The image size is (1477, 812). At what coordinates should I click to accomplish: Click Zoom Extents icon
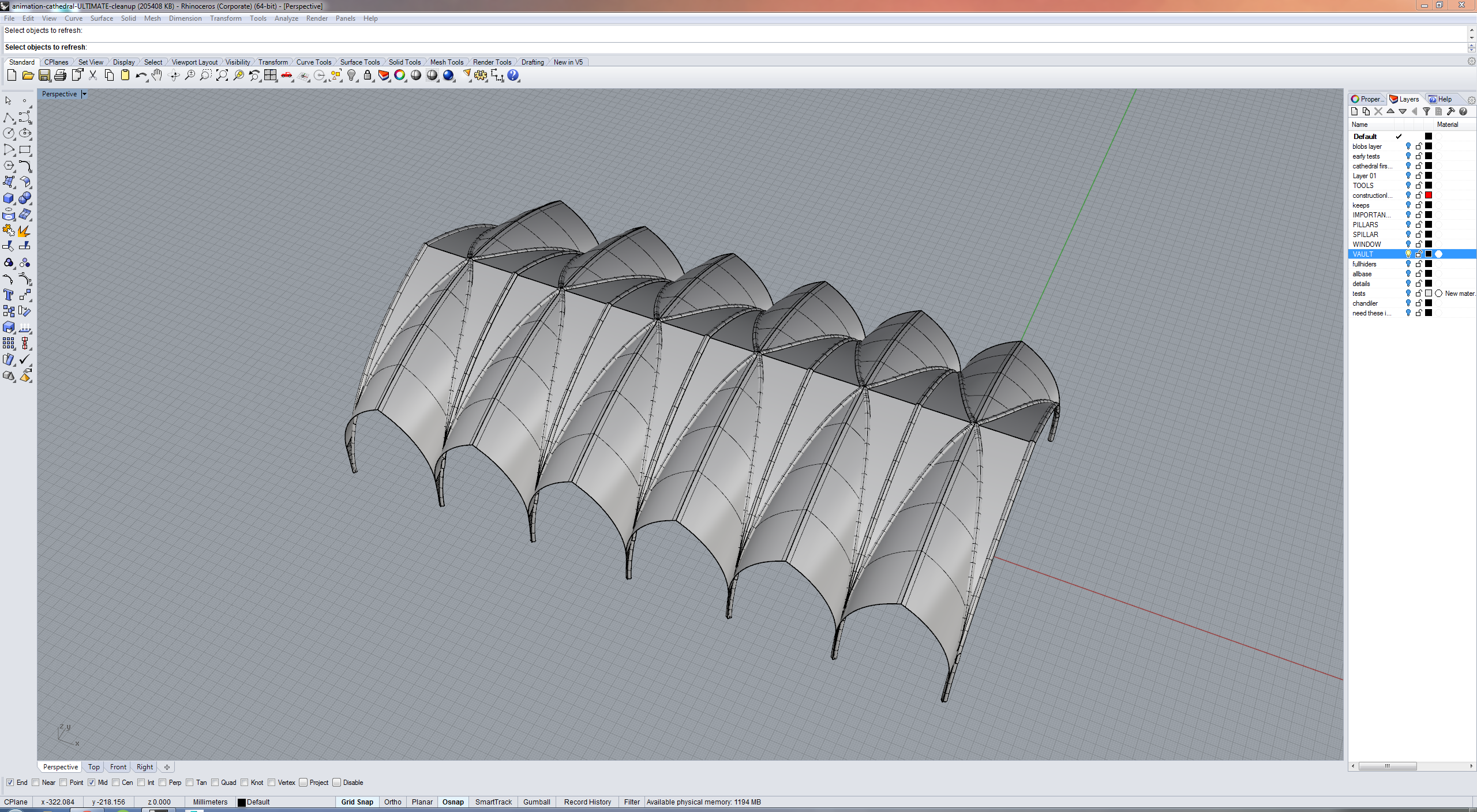[x=222, y=76]
